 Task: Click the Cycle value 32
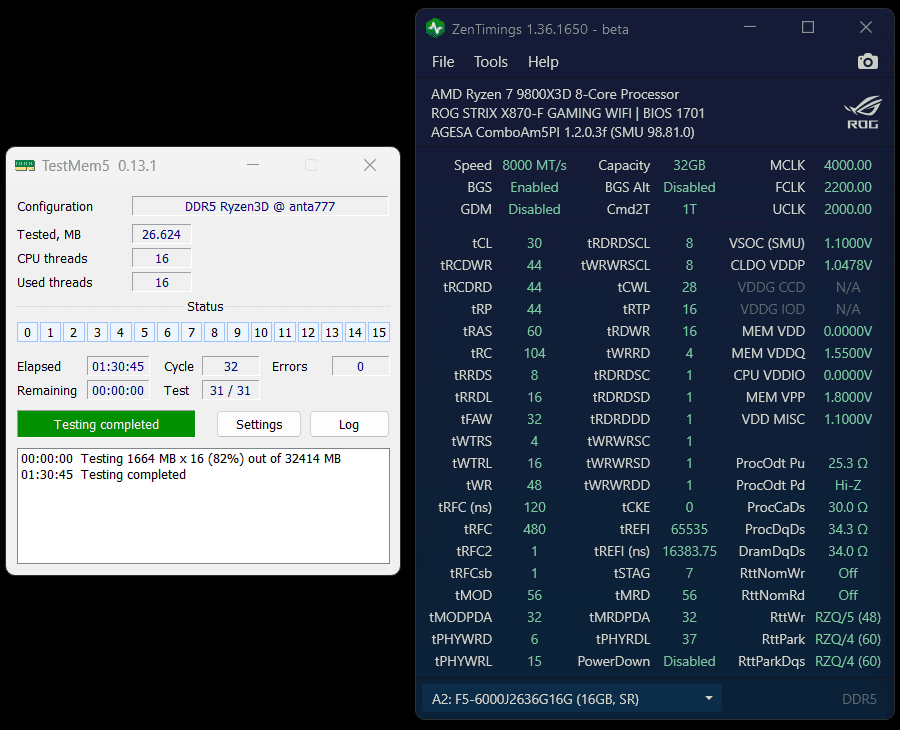(x=231, y=366)
